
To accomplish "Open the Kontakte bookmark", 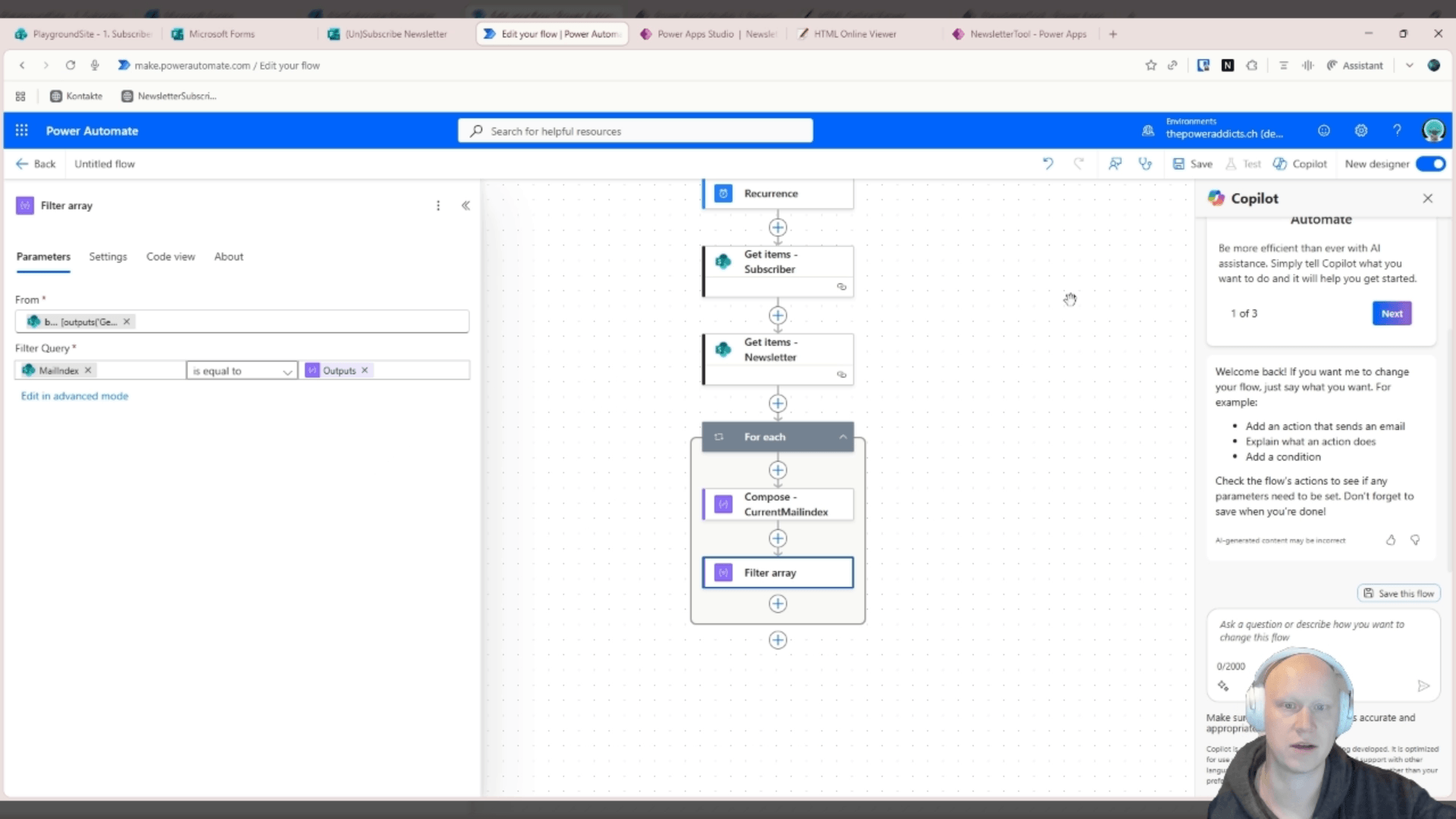I will pos(76,96).
